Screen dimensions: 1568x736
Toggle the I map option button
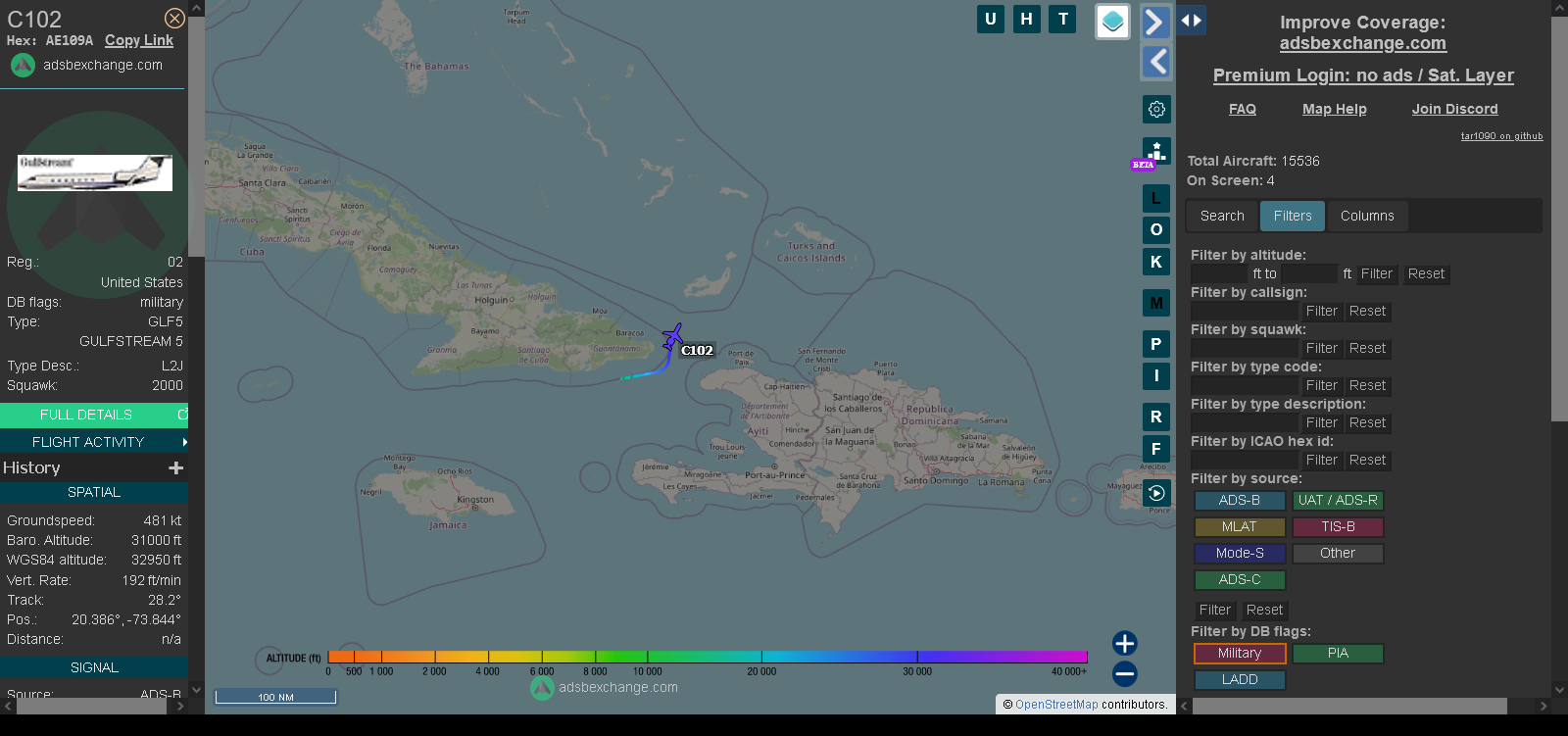tap(1156, 375)
